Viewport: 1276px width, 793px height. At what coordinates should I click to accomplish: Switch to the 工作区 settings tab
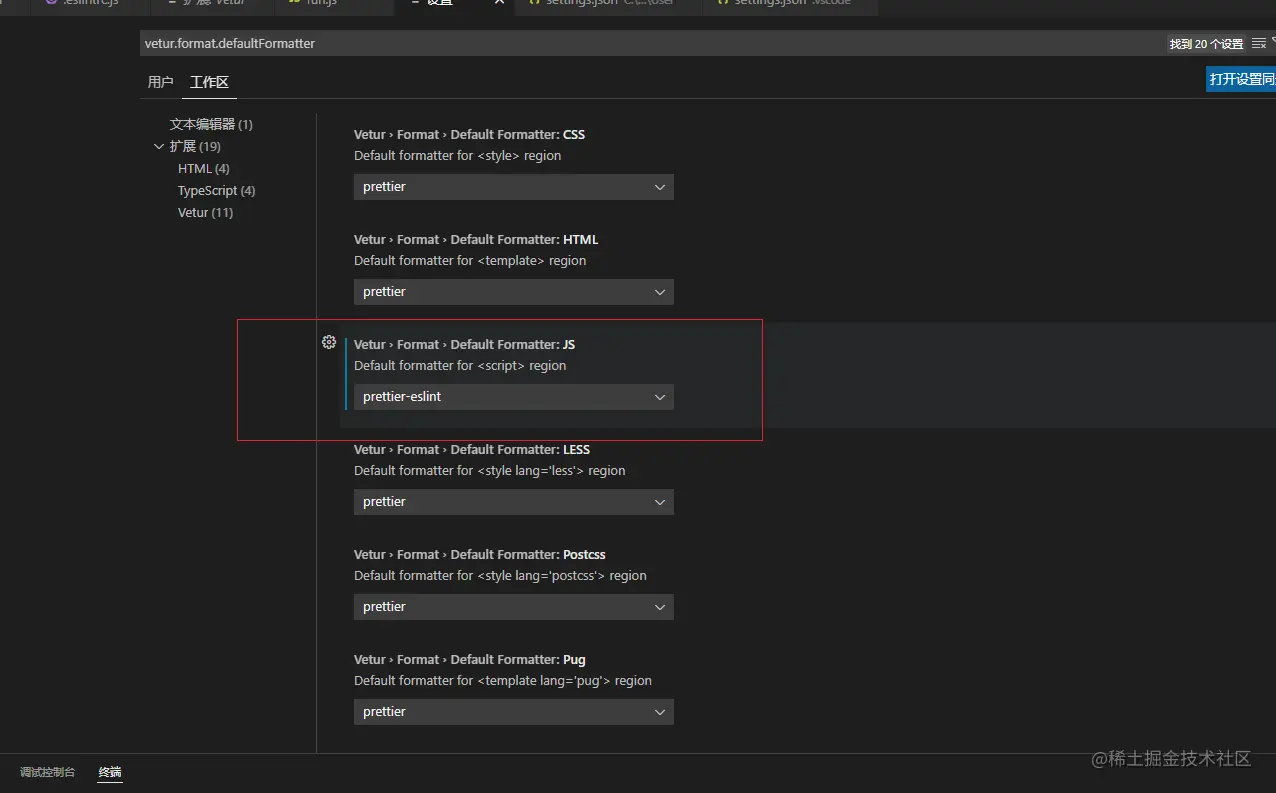pyautogui.click(x=210, y=82)
